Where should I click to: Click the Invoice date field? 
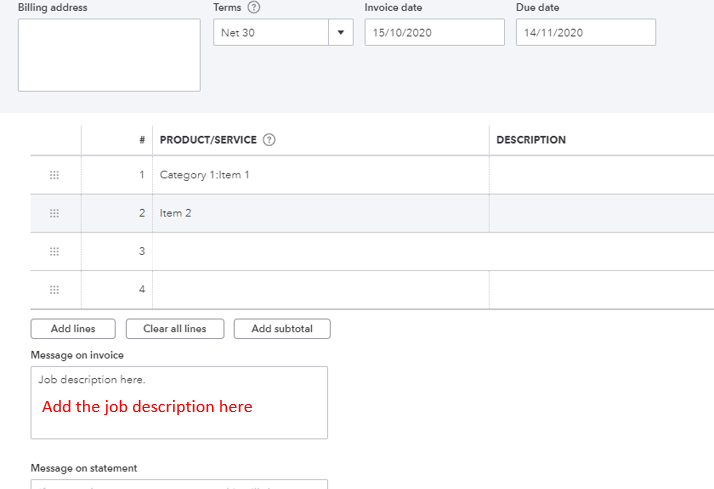point(434,33)
